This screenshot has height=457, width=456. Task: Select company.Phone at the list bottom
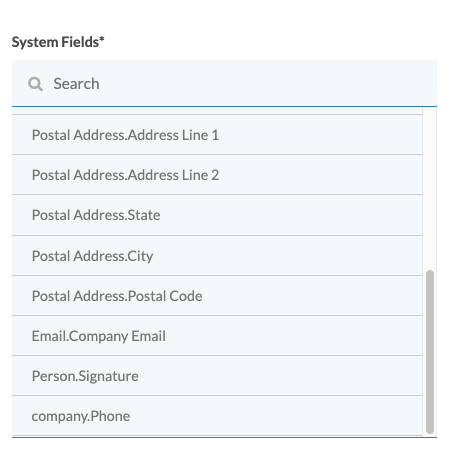tap(217, 416)
